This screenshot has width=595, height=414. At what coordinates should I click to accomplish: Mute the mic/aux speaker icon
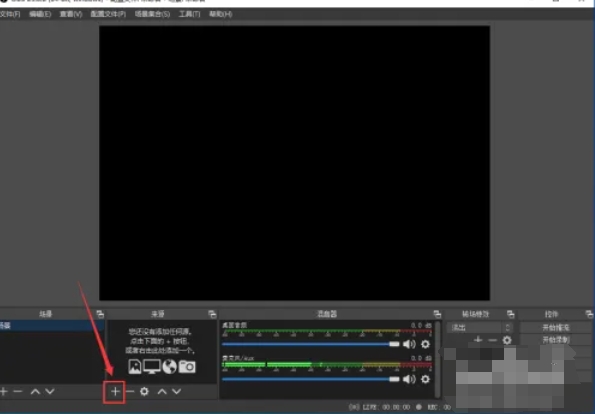click(x=409, y=379)
